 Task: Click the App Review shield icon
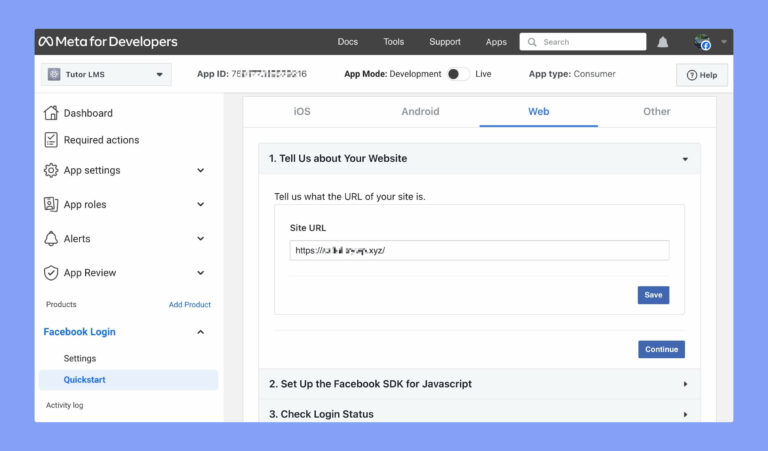click(x=51, y=273)
